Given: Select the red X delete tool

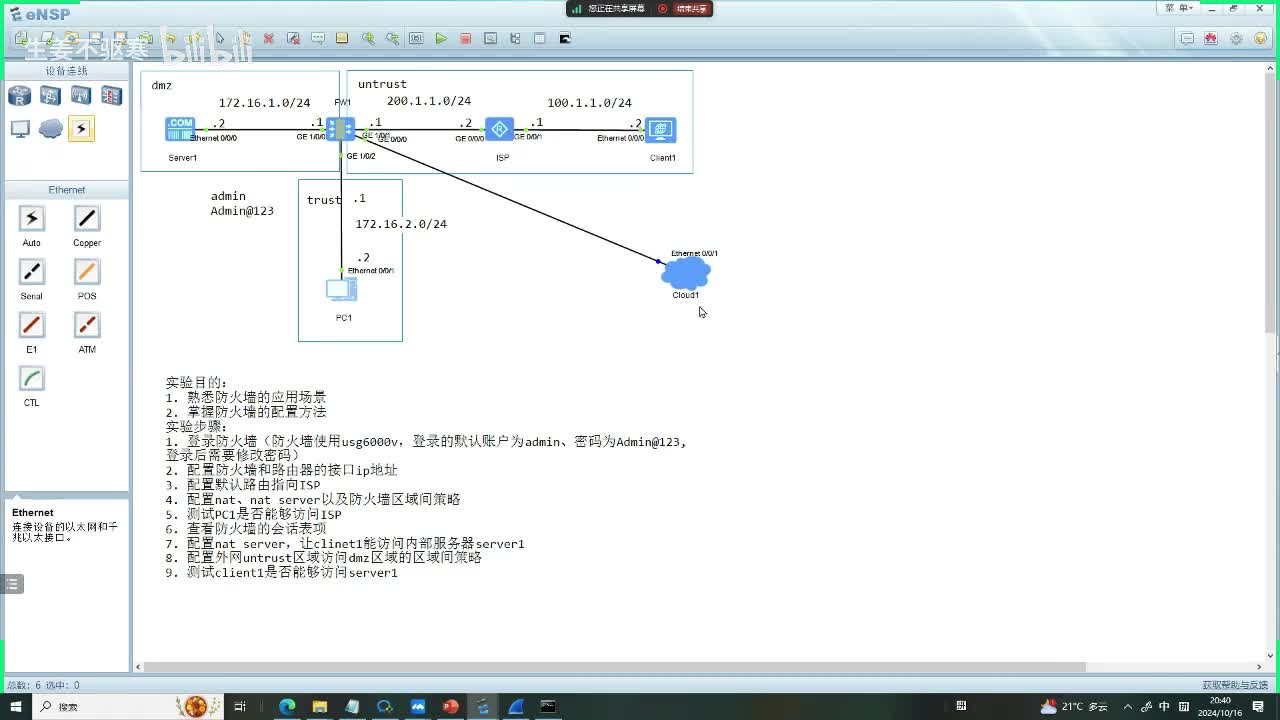Looking at the screenshot, I should pos(268,39).
